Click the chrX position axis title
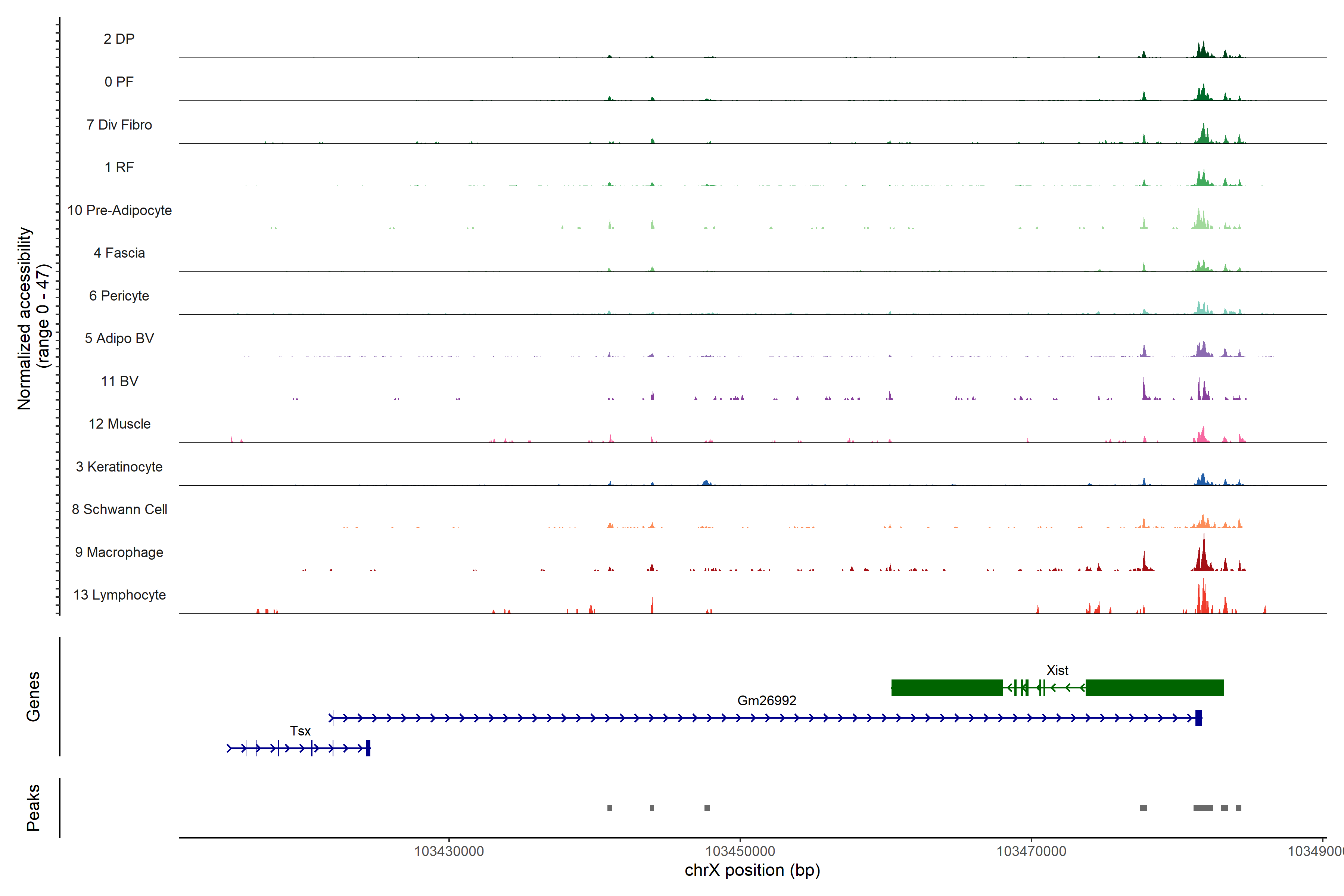Viewport: 1344px width, 896px height. click(x=752, y=870)
